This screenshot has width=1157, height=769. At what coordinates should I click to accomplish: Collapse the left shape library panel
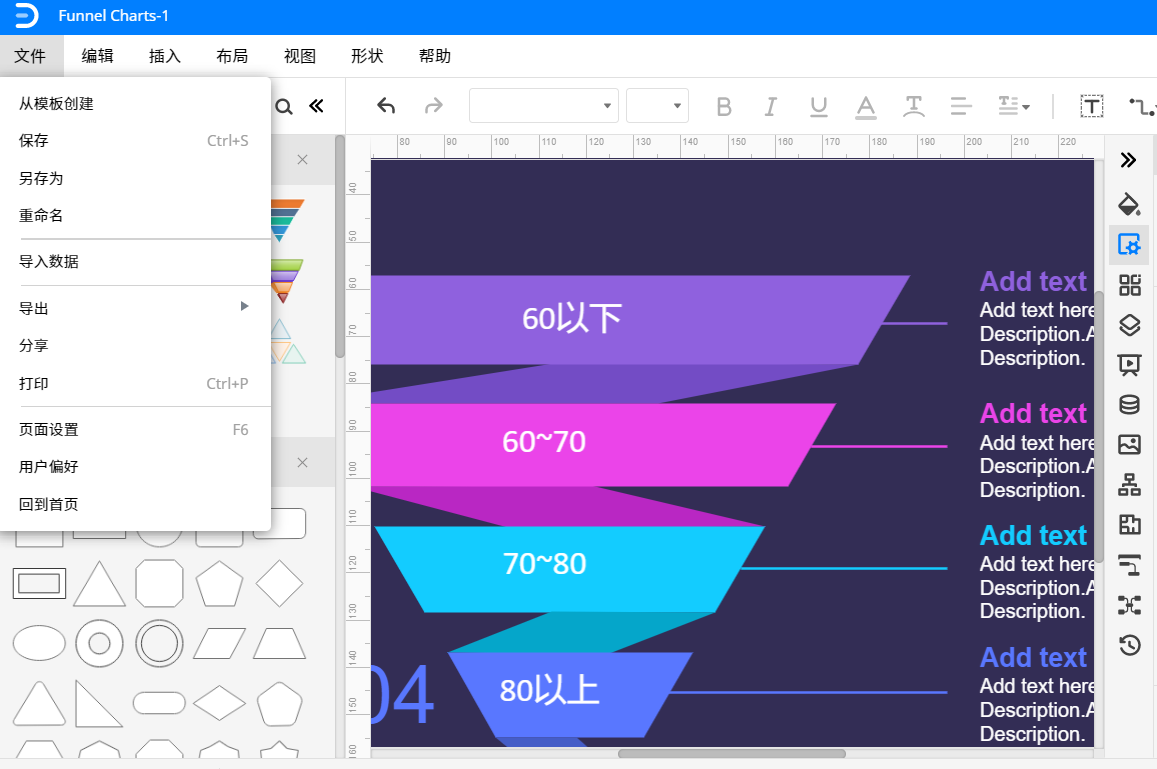[x=317, y=106]
